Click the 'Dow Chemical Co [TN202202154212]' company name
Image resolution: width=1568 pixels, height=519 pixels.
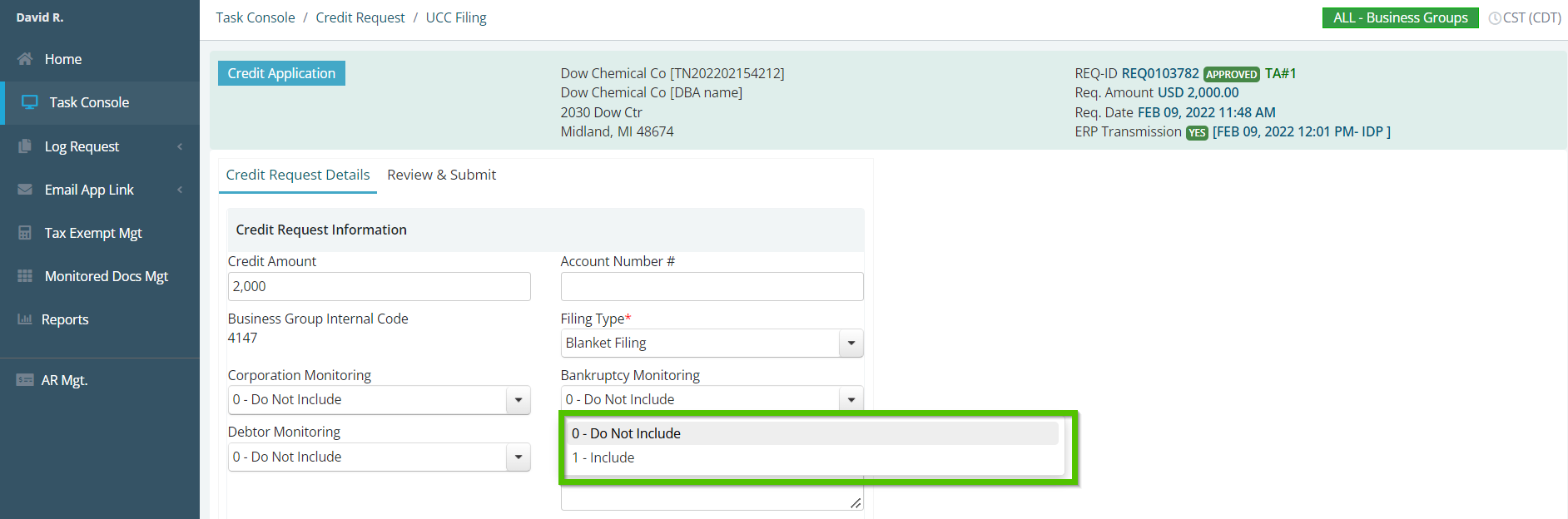click(672, 73)
